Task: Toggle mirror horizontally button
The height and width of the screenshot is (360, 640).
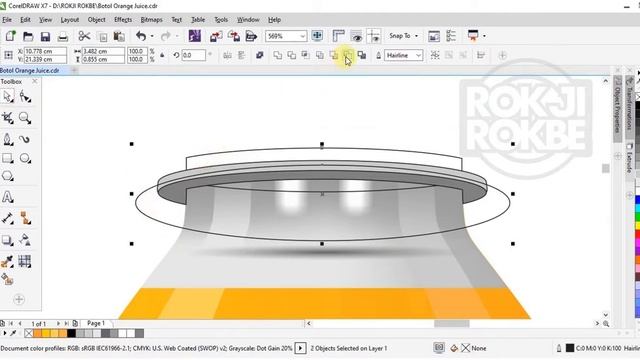Action: tap(227, 55)
